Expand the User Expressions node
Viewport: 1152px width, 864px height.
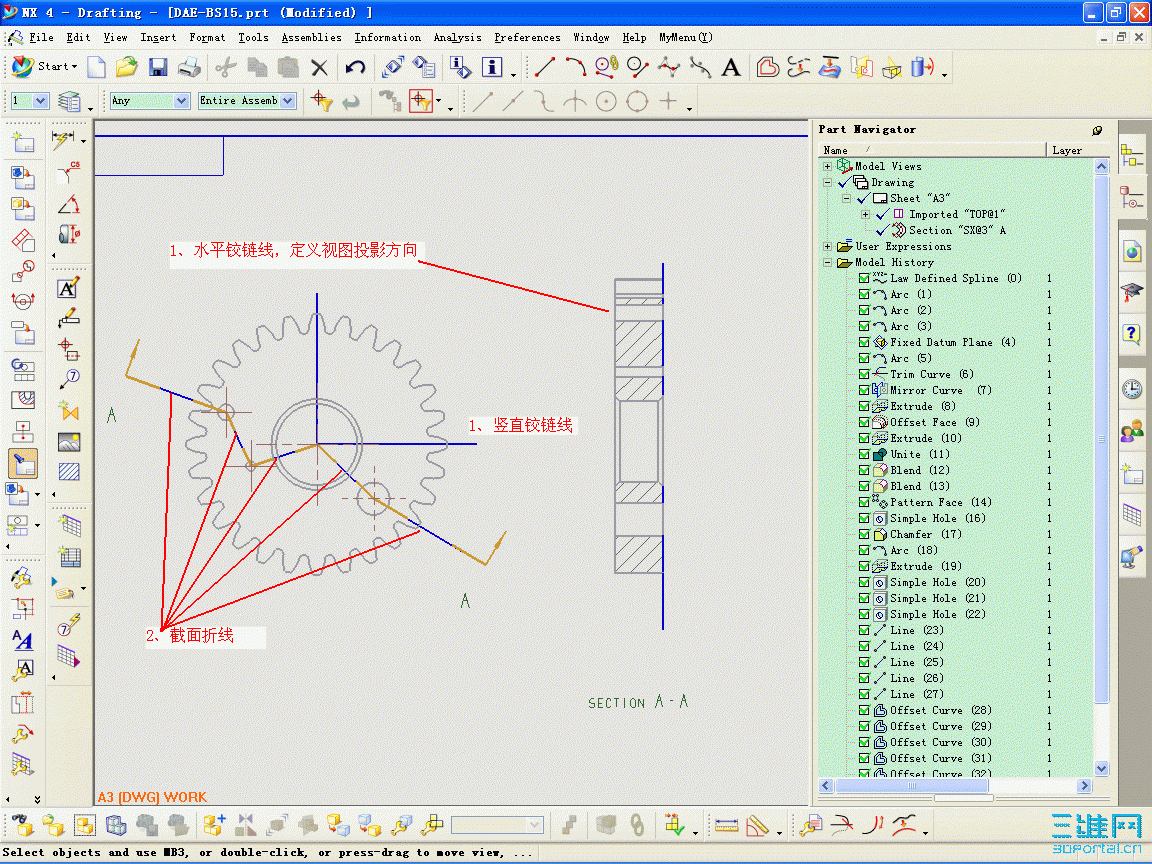tap(827, 247)
